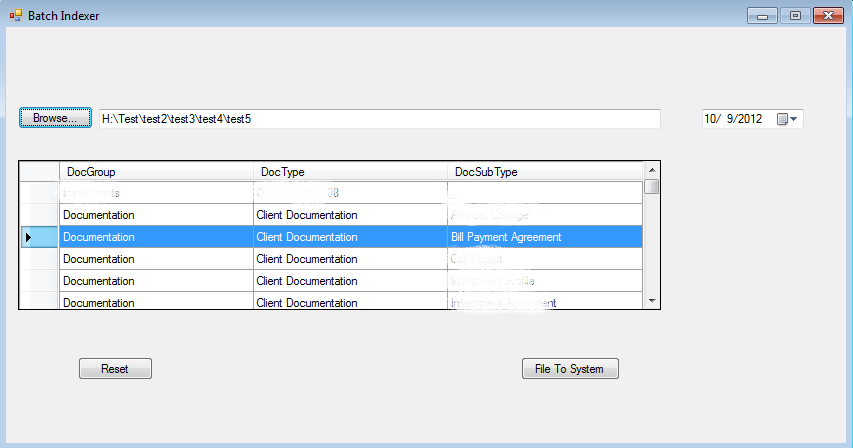
Task: Click the current-row arrow indicator in the row header
Action: 28,237
